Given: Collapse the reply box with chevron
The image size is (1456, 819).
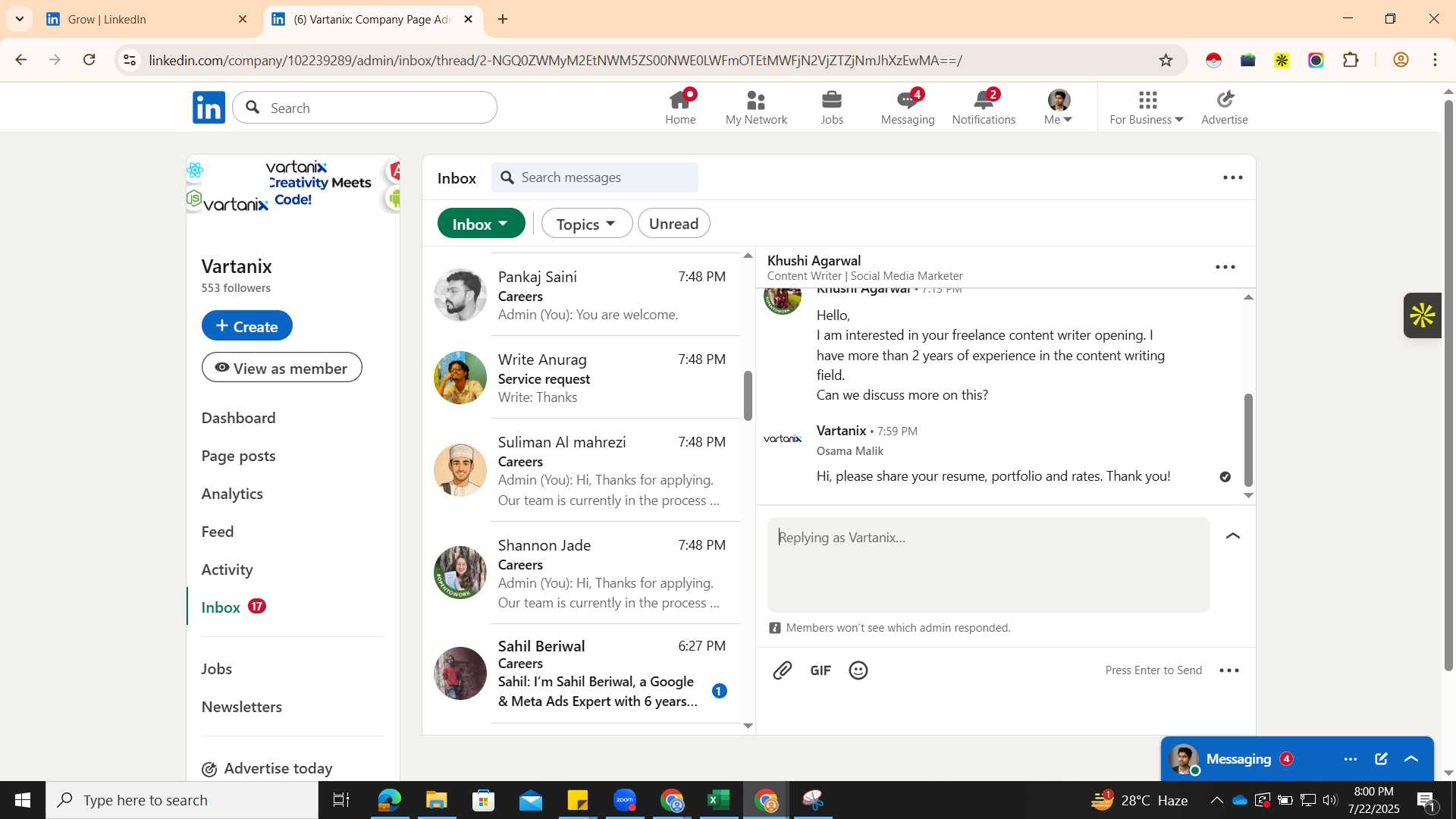Looking at the screenshot, I should click(1233, 536).
